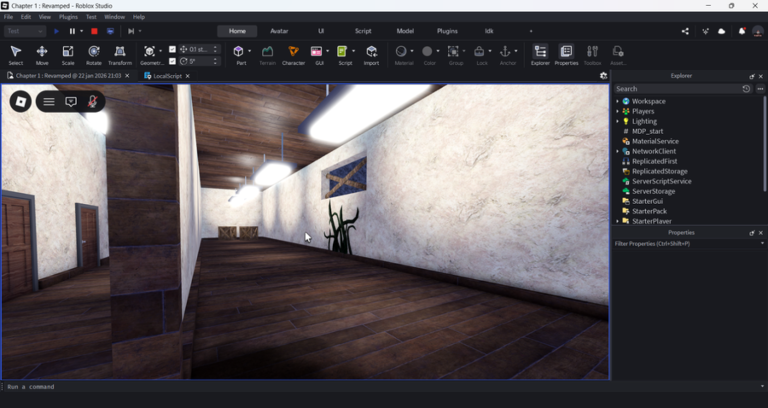
Task: Toggle the move snapping checkbox
Action: point(172,49)
